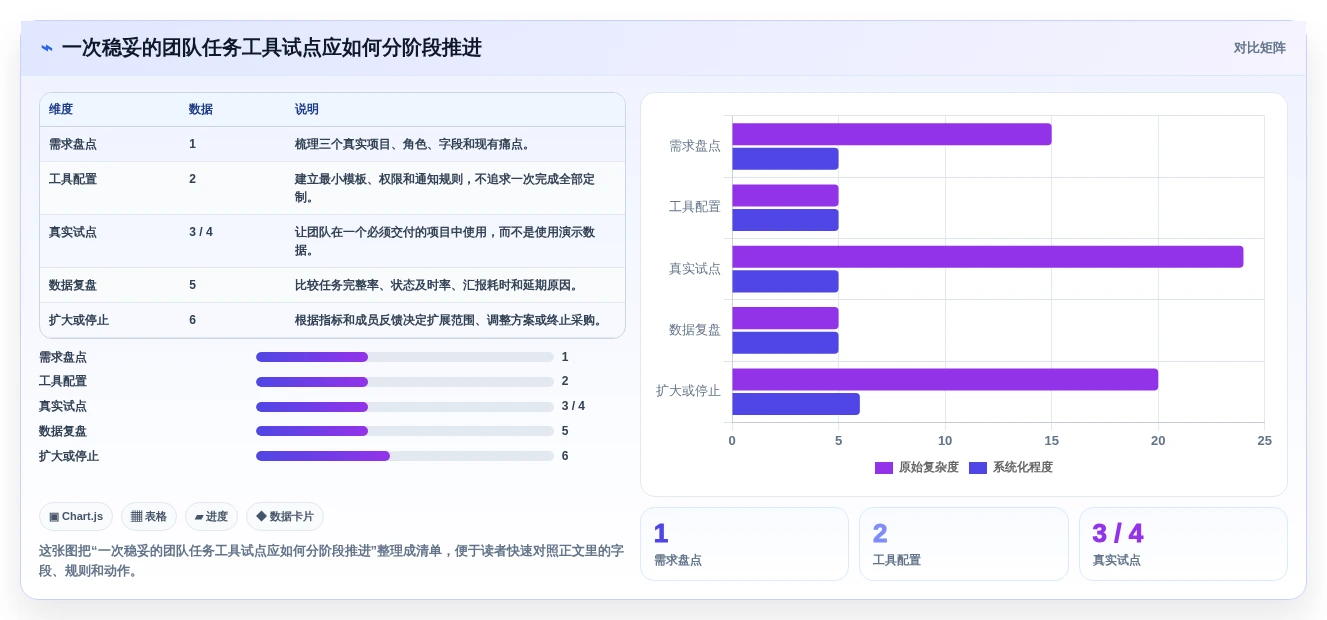Select the 数据卡片 tag chip
This screenshot has height=620, width=1327.
pyautogui.click(x=285, y=516)
